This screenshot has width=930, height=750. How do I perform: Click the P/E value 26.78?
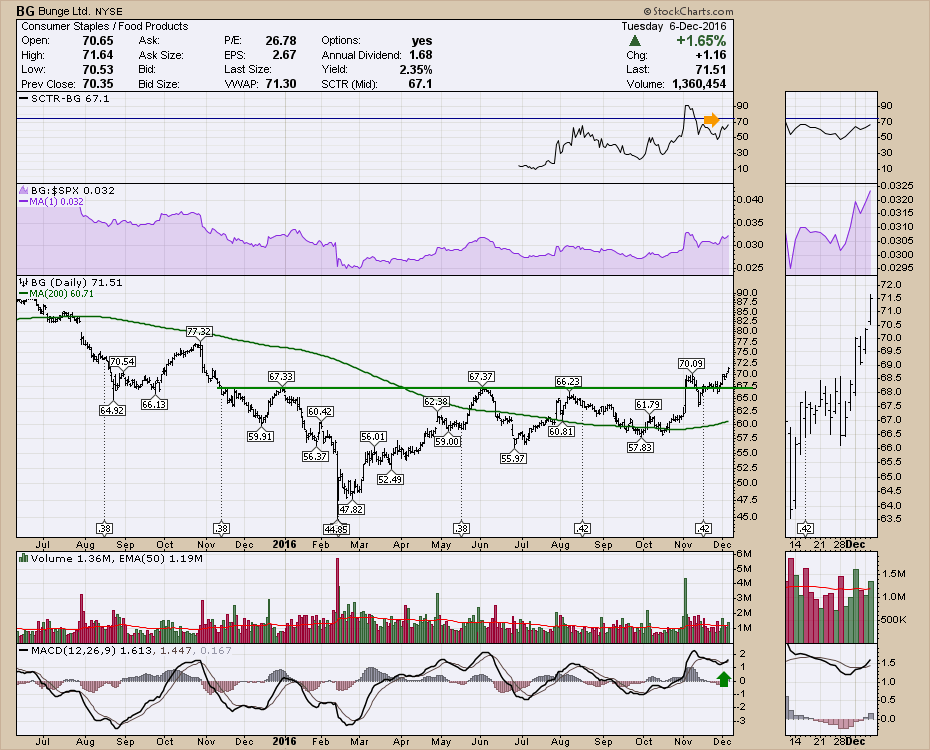tap(281, 40)
